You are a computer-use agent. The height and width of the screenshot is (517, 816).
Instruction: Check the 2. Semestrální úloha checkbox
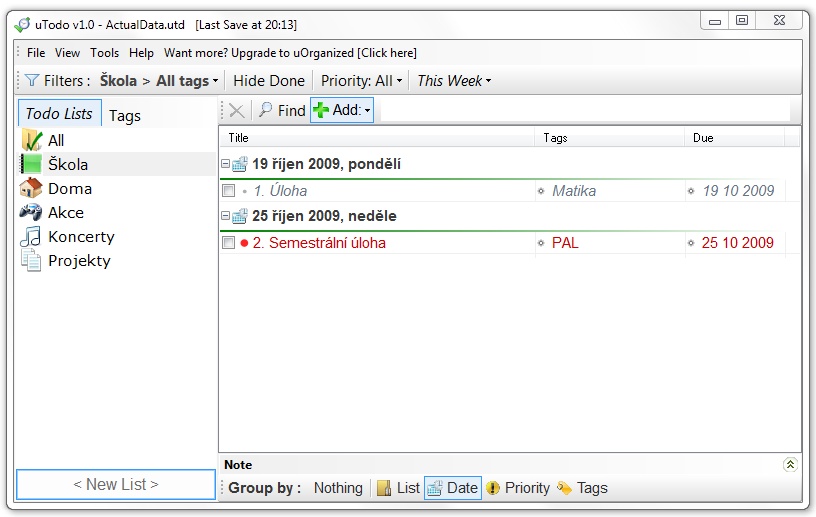click(228, 243)
